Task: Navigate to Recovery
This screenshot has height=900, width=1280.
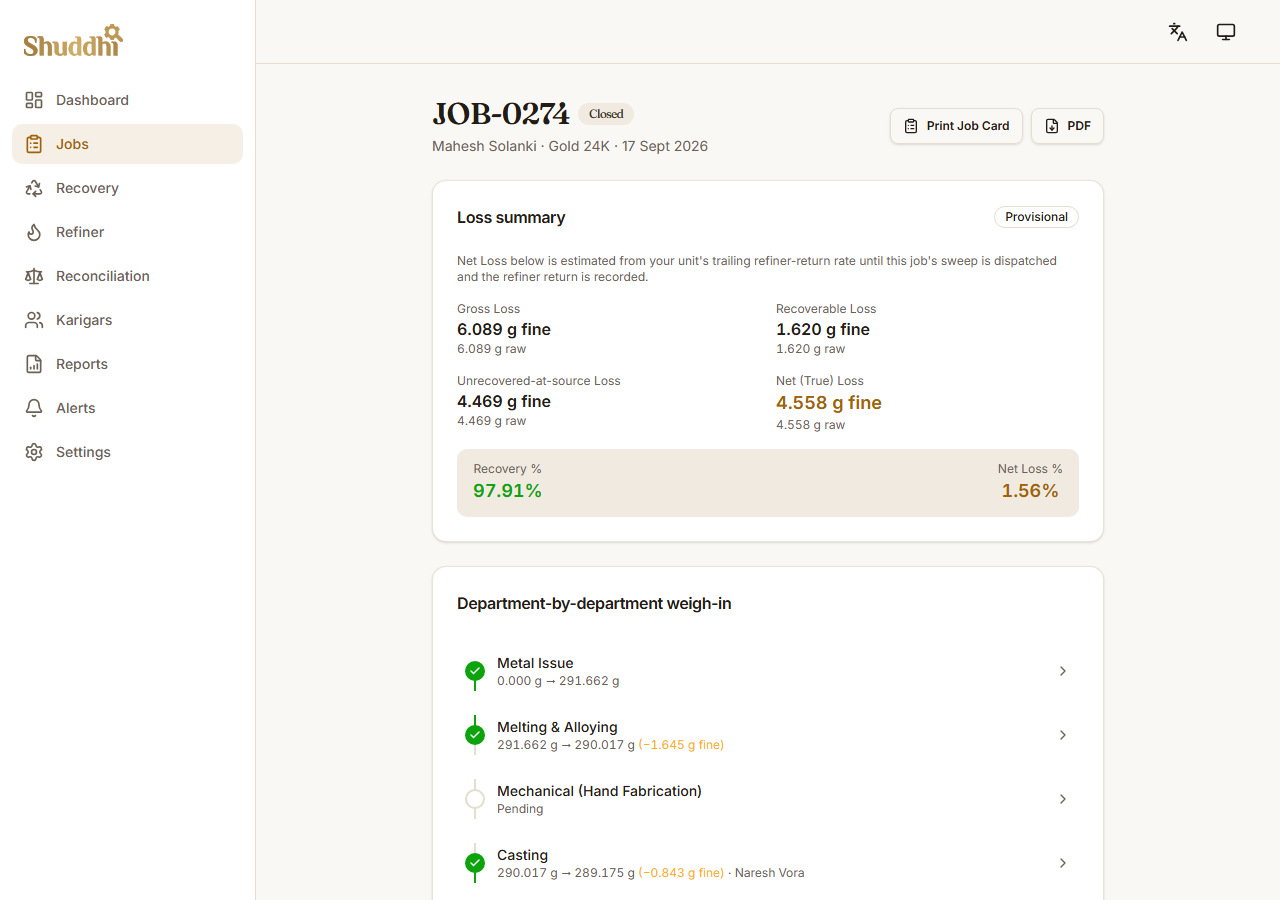Action: tap(127, 188)
